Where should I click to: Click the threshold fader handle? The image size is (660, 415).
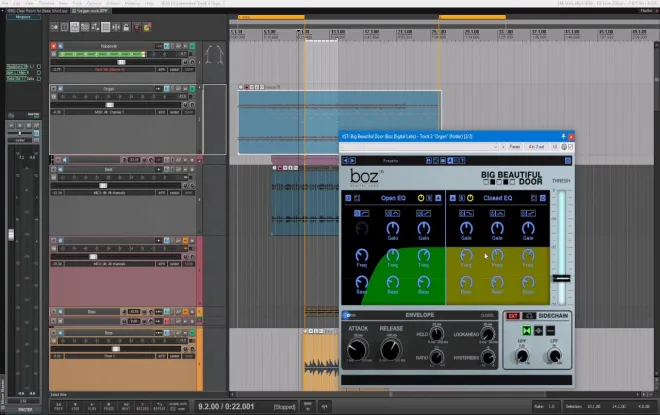click(562, 278)
